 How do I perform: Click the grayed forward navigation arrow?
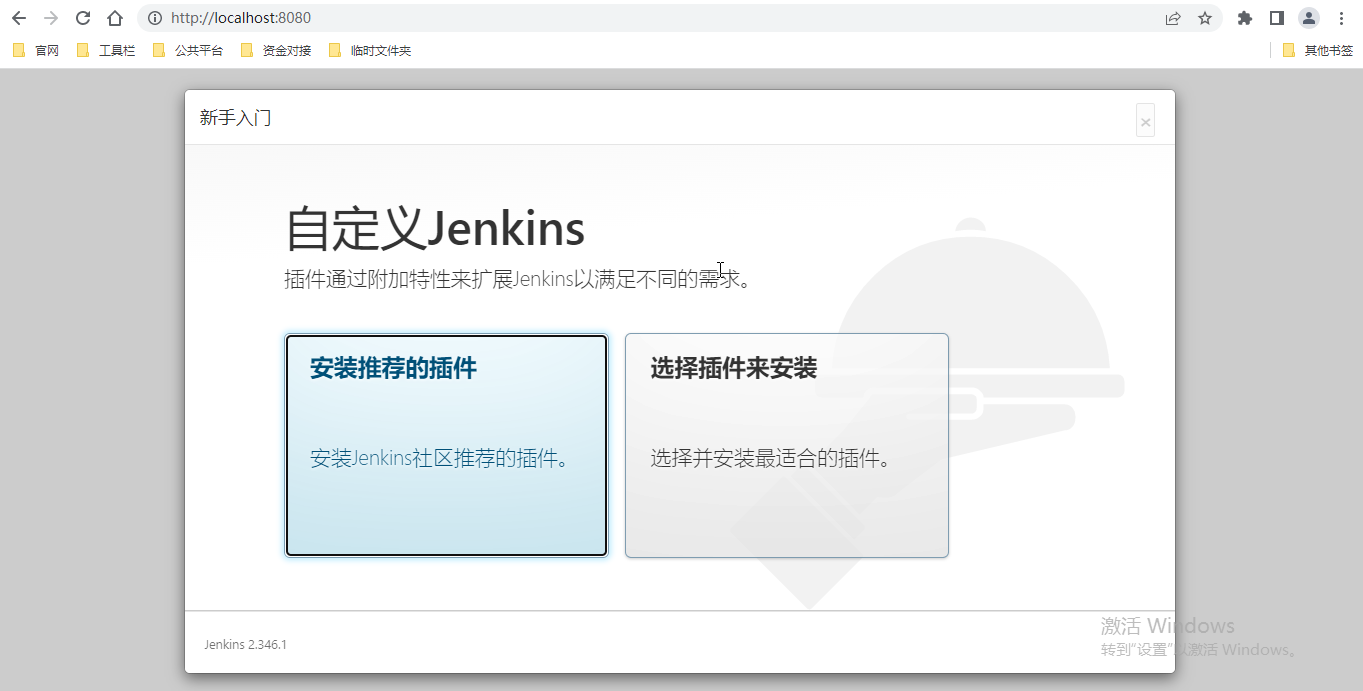pos(51,17)
